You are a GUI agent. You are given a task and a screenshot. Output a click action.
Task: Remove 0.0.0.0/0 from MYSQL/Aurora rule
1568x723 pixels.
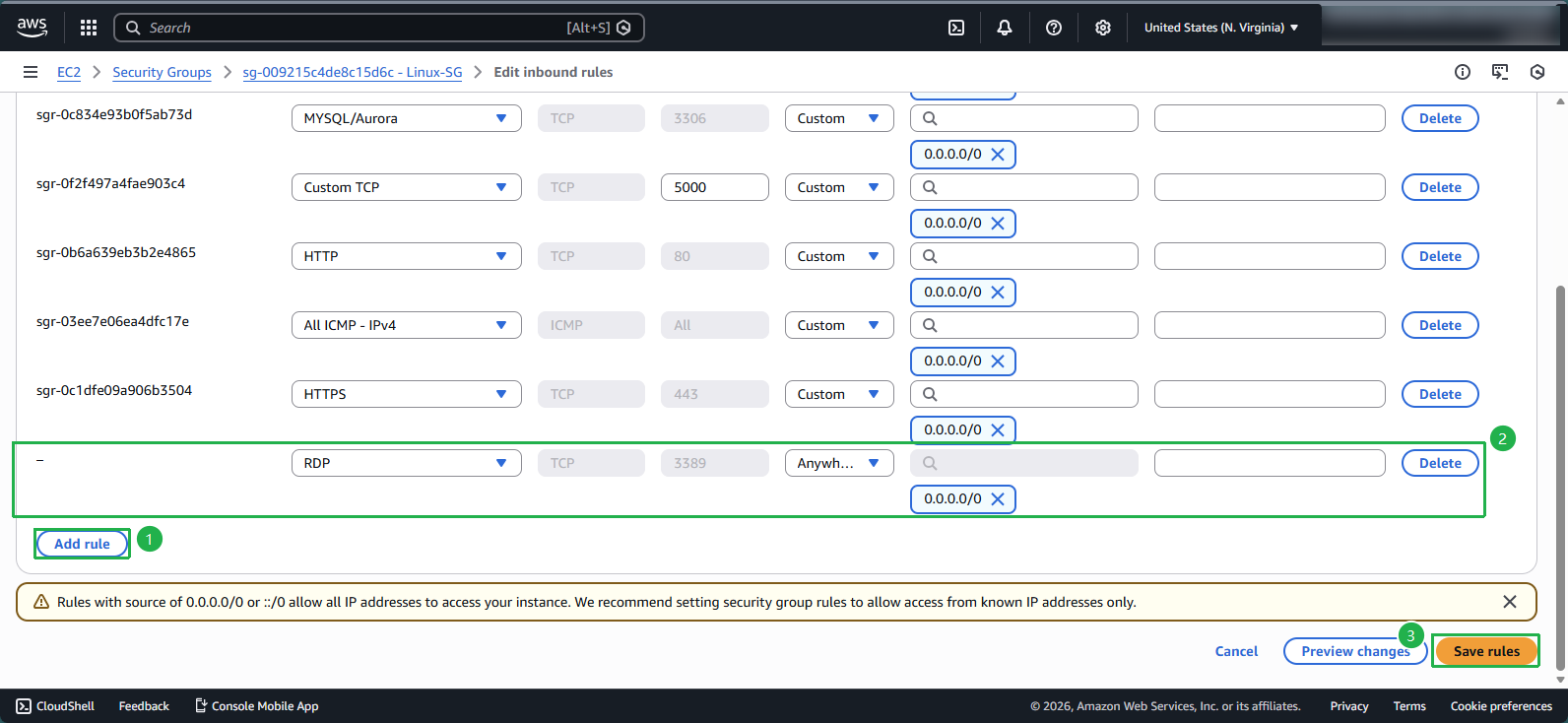tap(998, 155)
